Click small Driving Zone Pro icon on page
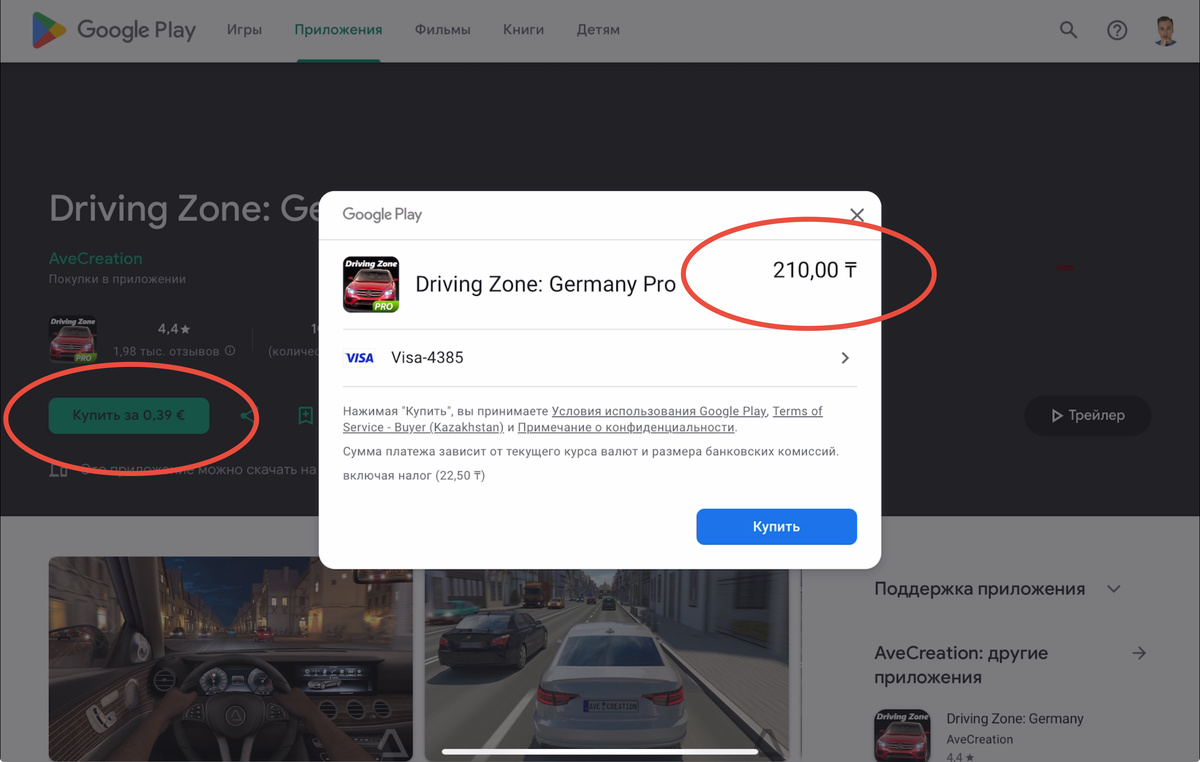Screen dimensions: 1200x762 [73, 340]
